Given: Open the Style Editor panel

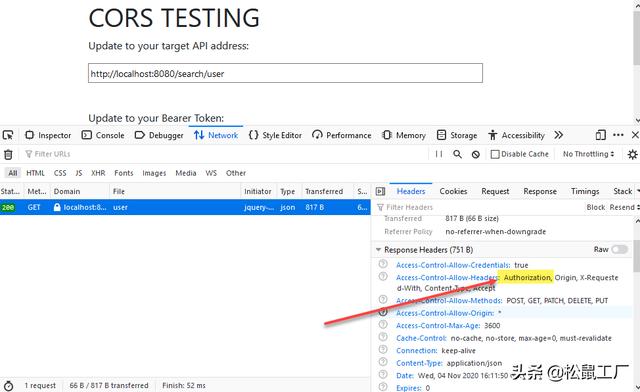Looking at the screenshot, I should coord(275,135).
